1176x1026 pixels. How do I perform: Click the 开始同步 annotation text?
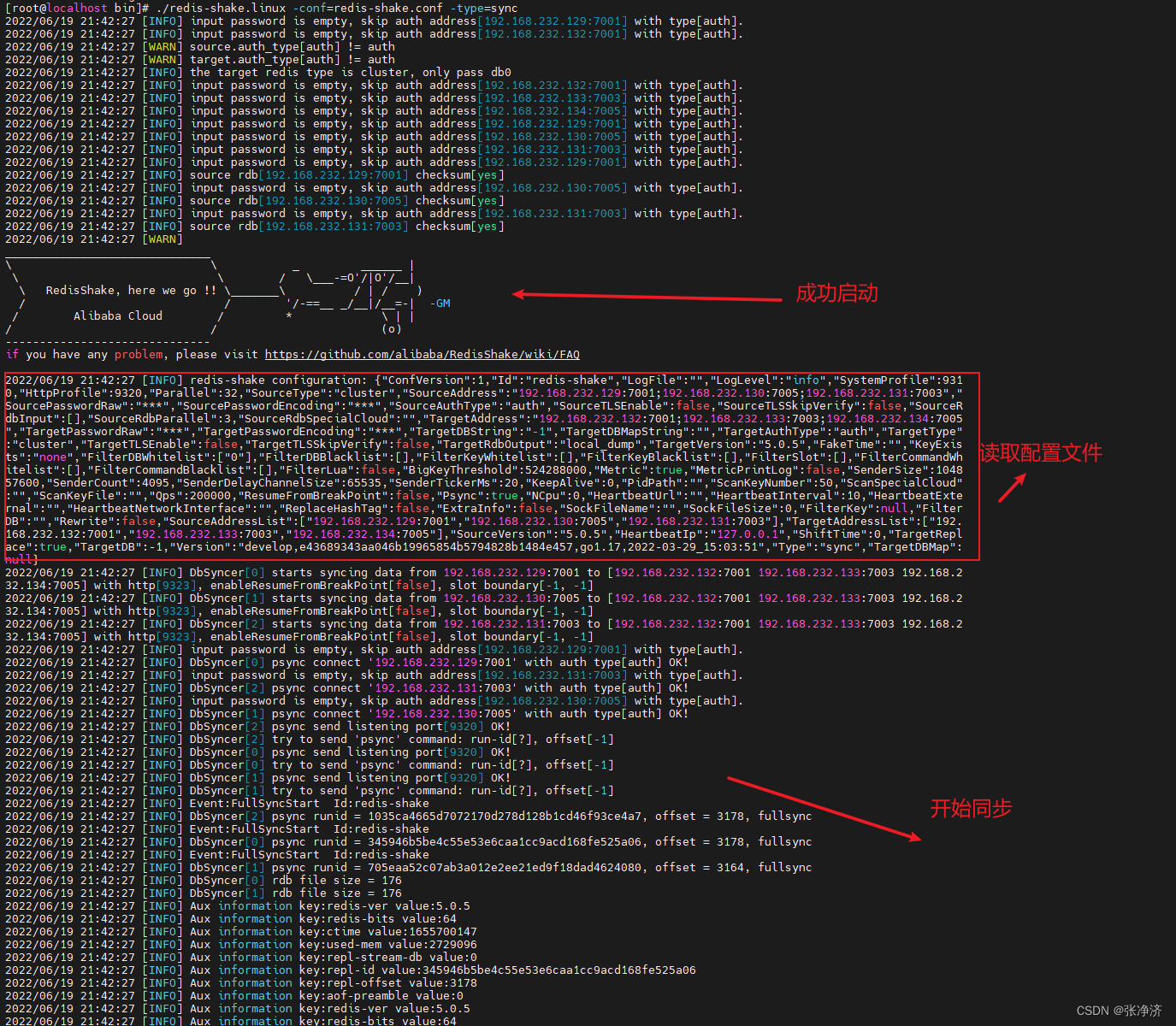point(971,808)
